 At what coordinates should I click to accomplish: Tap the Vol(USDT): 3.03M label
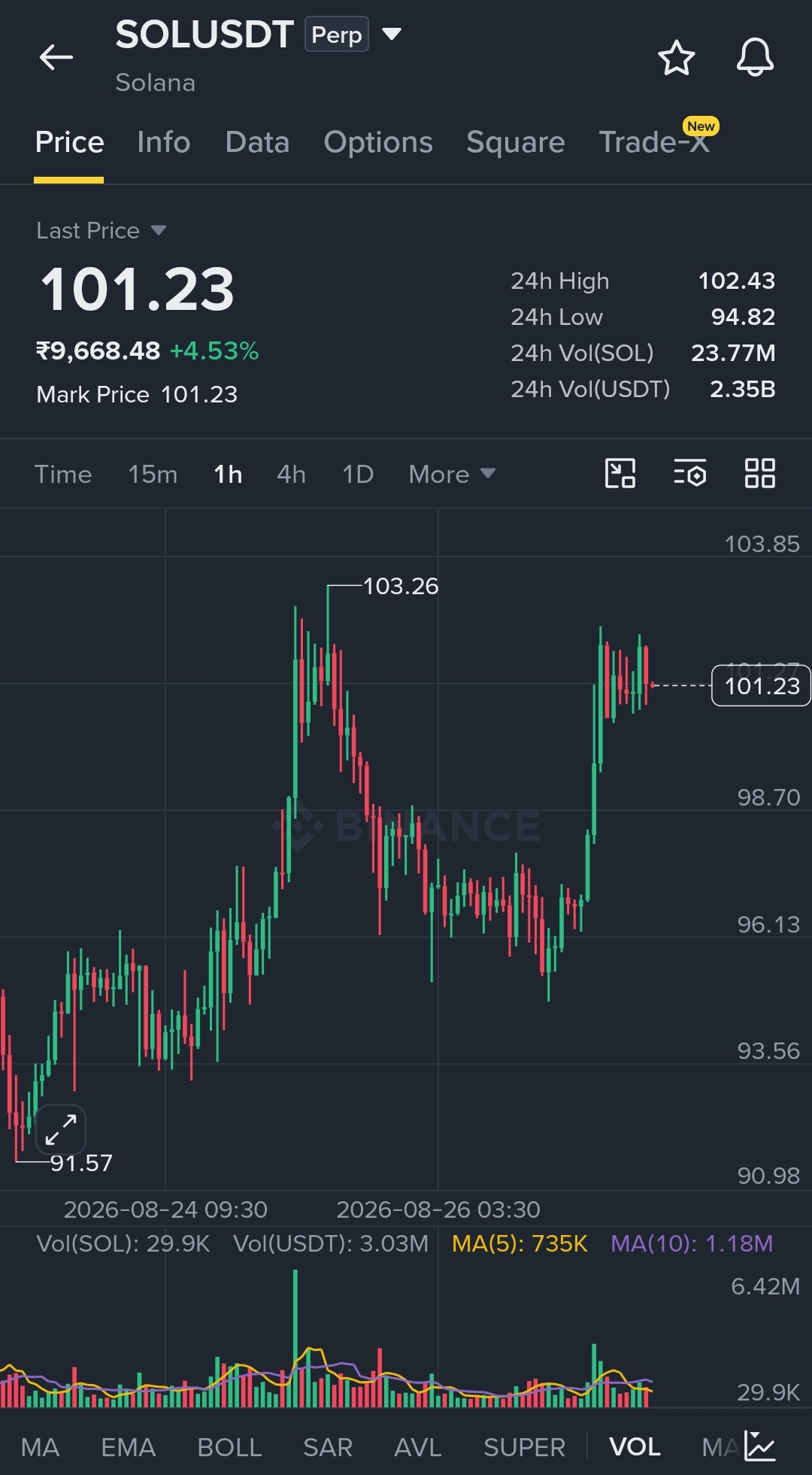coord(331,1243)
